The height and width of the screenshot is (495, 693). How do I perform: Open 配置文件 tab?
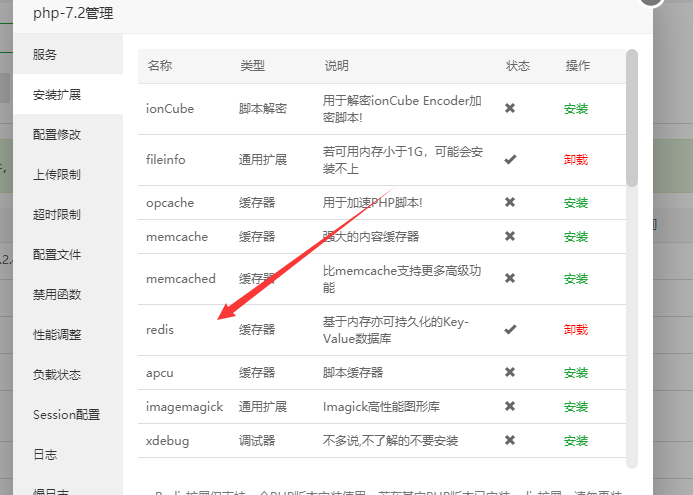click(68, 254)
